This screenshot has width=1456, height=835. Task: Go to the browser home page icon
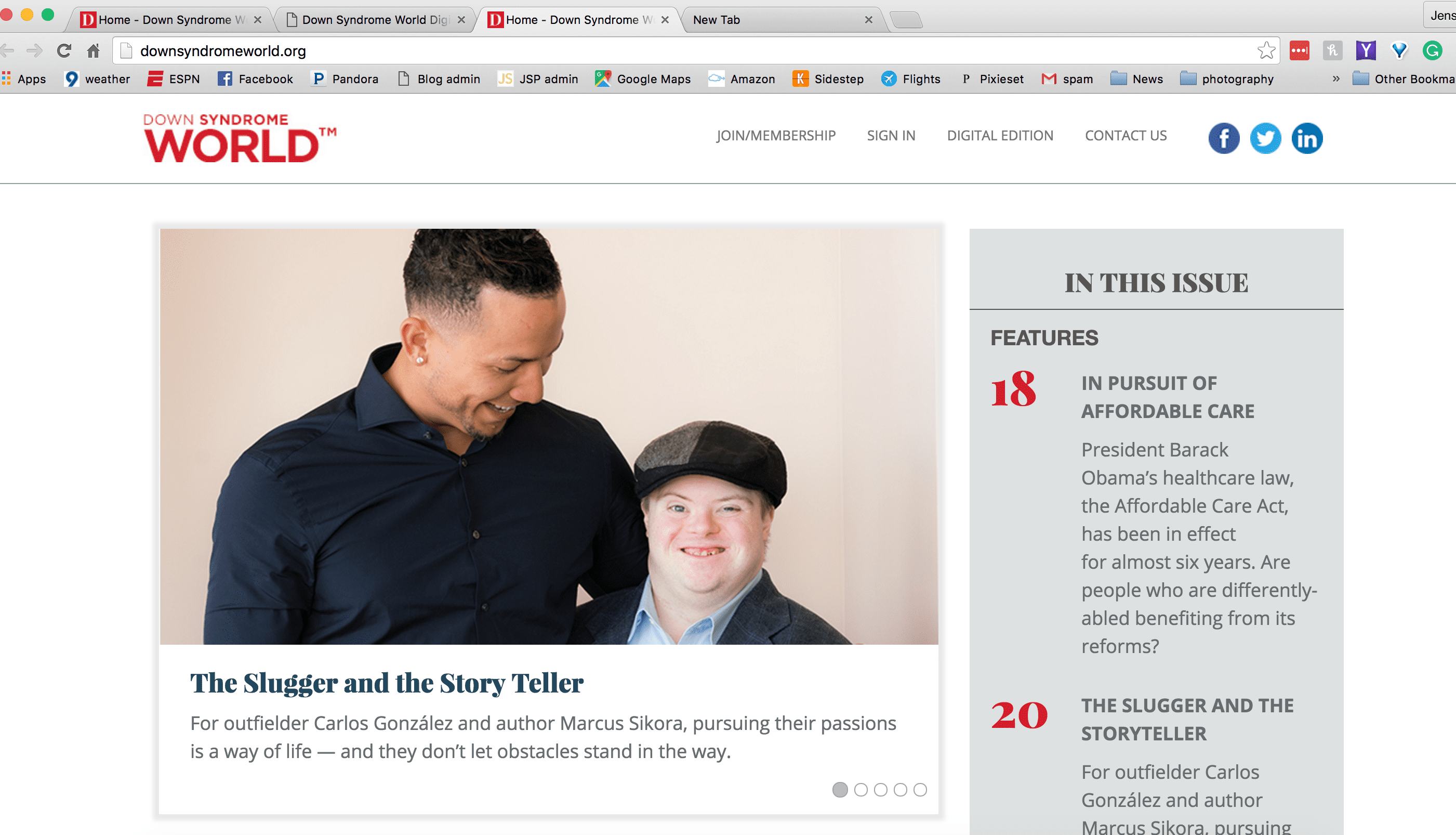pos(94,50)
